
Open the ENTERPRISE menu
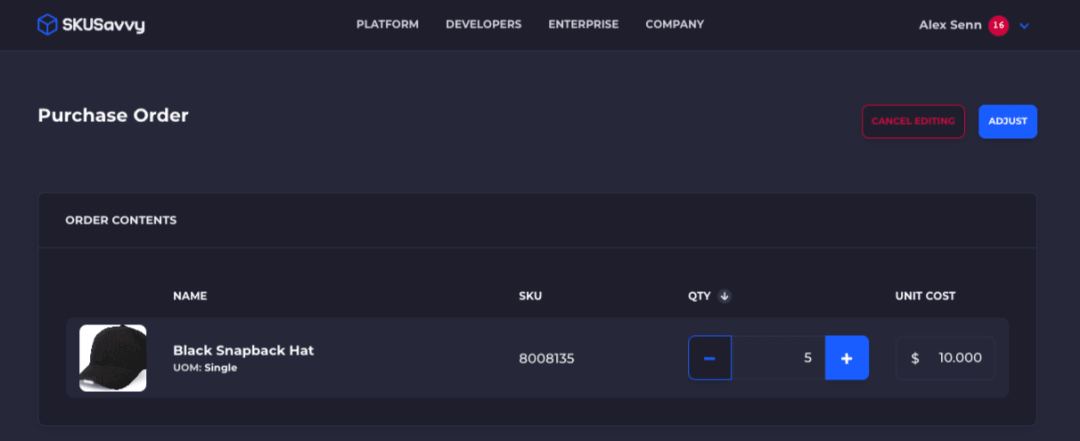click(583, 25)
